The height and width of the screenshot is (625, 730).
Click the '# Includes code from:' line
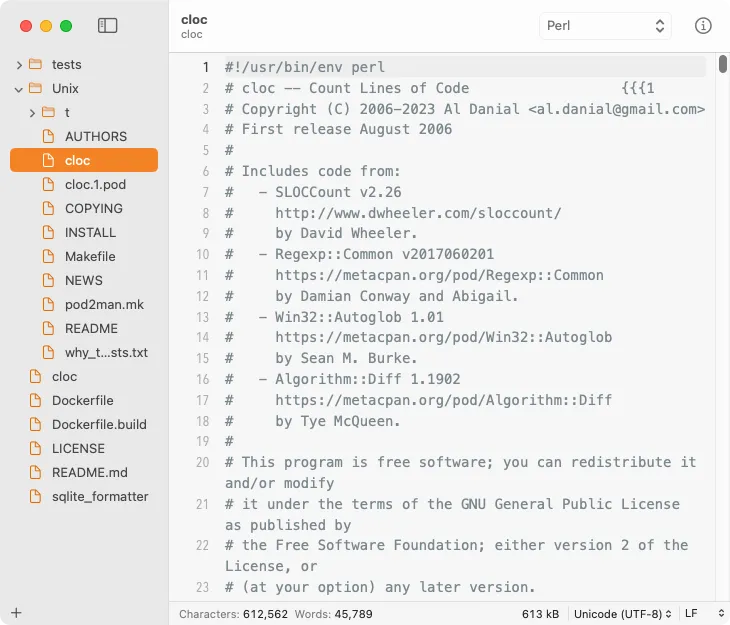(x=312, y=171)
